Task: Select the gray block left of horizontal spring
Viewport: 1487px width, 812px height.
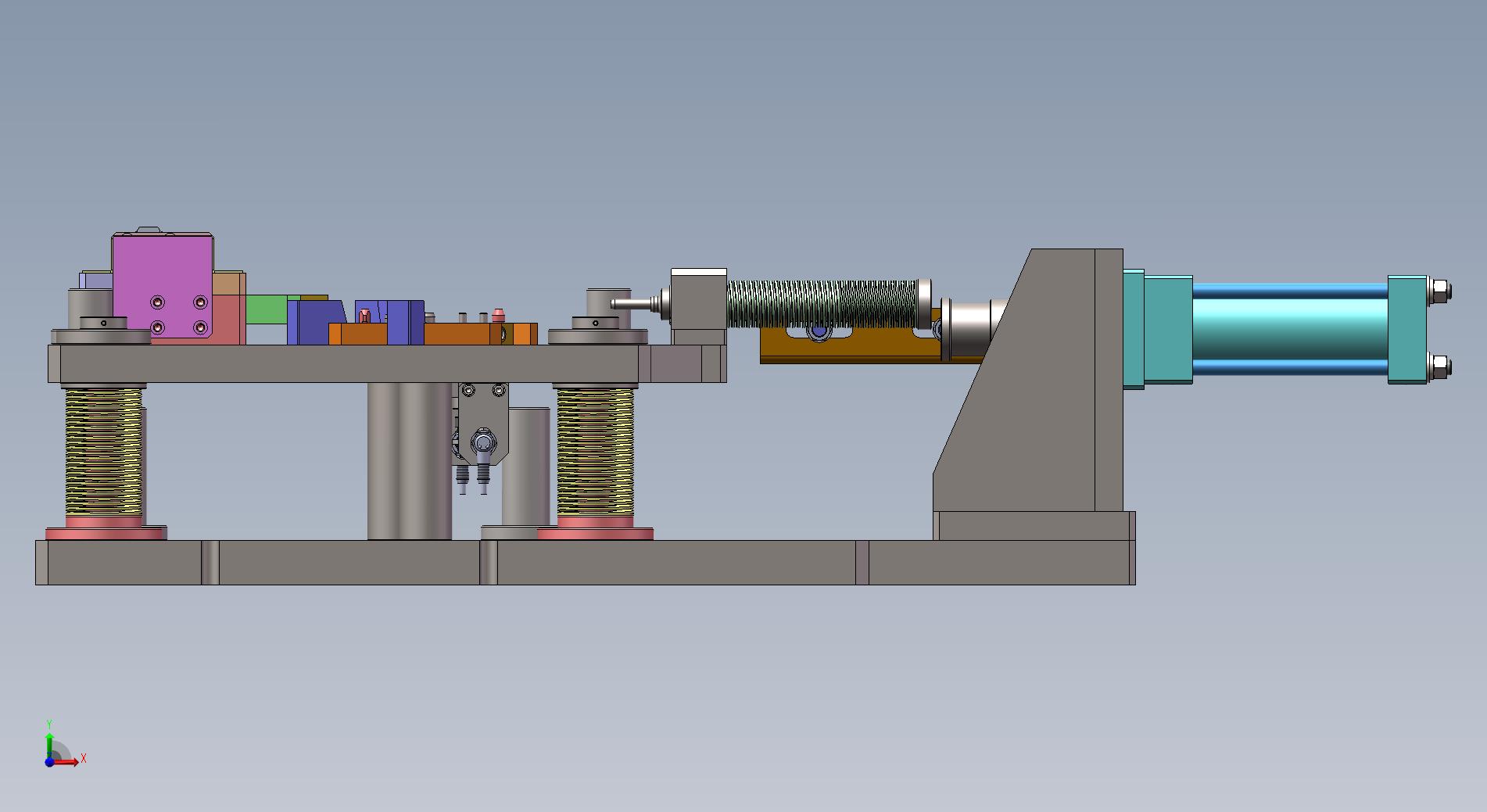Action: tap(699, 306)
